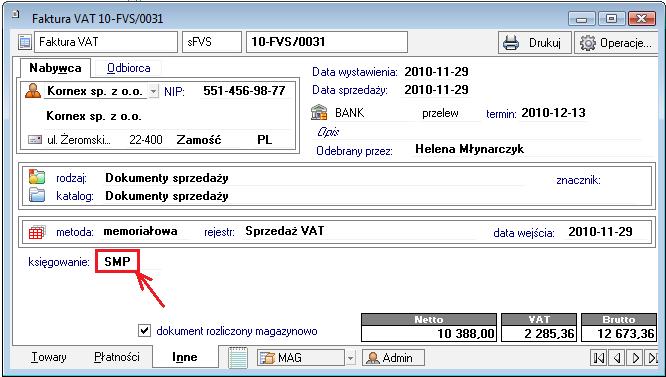Viewport: 666px width, 377px height.
Task: Open the Płatności tab
Action: pos(116,357)
